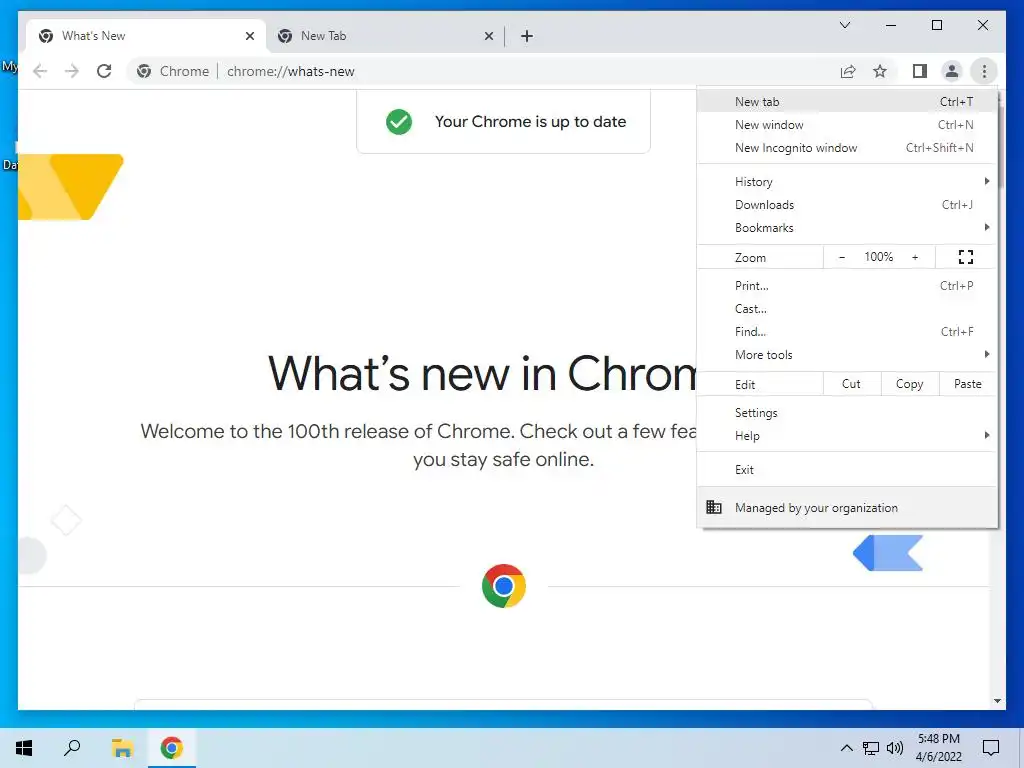This screenshot has width=1024, height=768.
Task: Click the 100% zoom value
Action: [878, 257]
